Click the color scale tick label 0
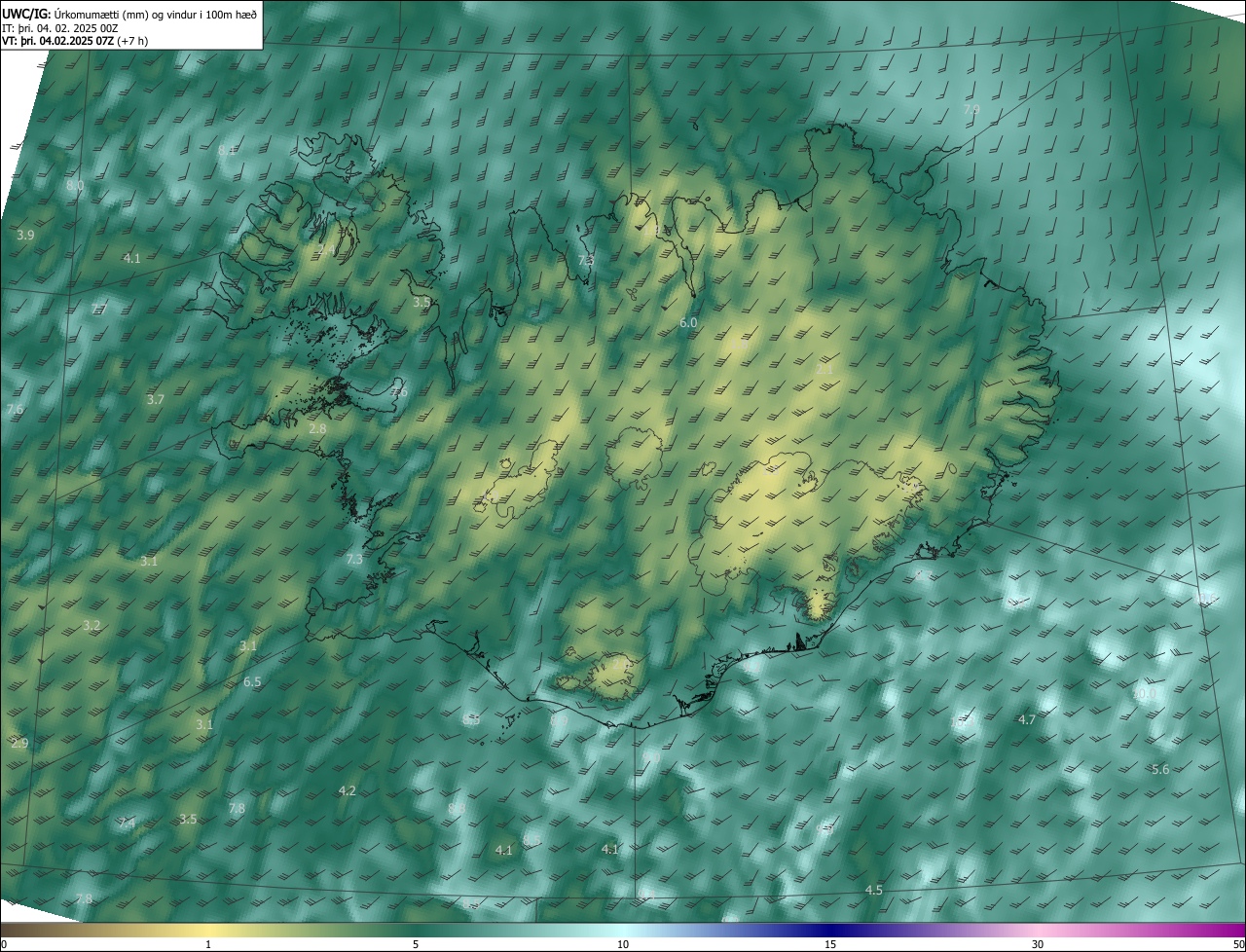This screenshot has width=1246, height=952. pos(4,944)
